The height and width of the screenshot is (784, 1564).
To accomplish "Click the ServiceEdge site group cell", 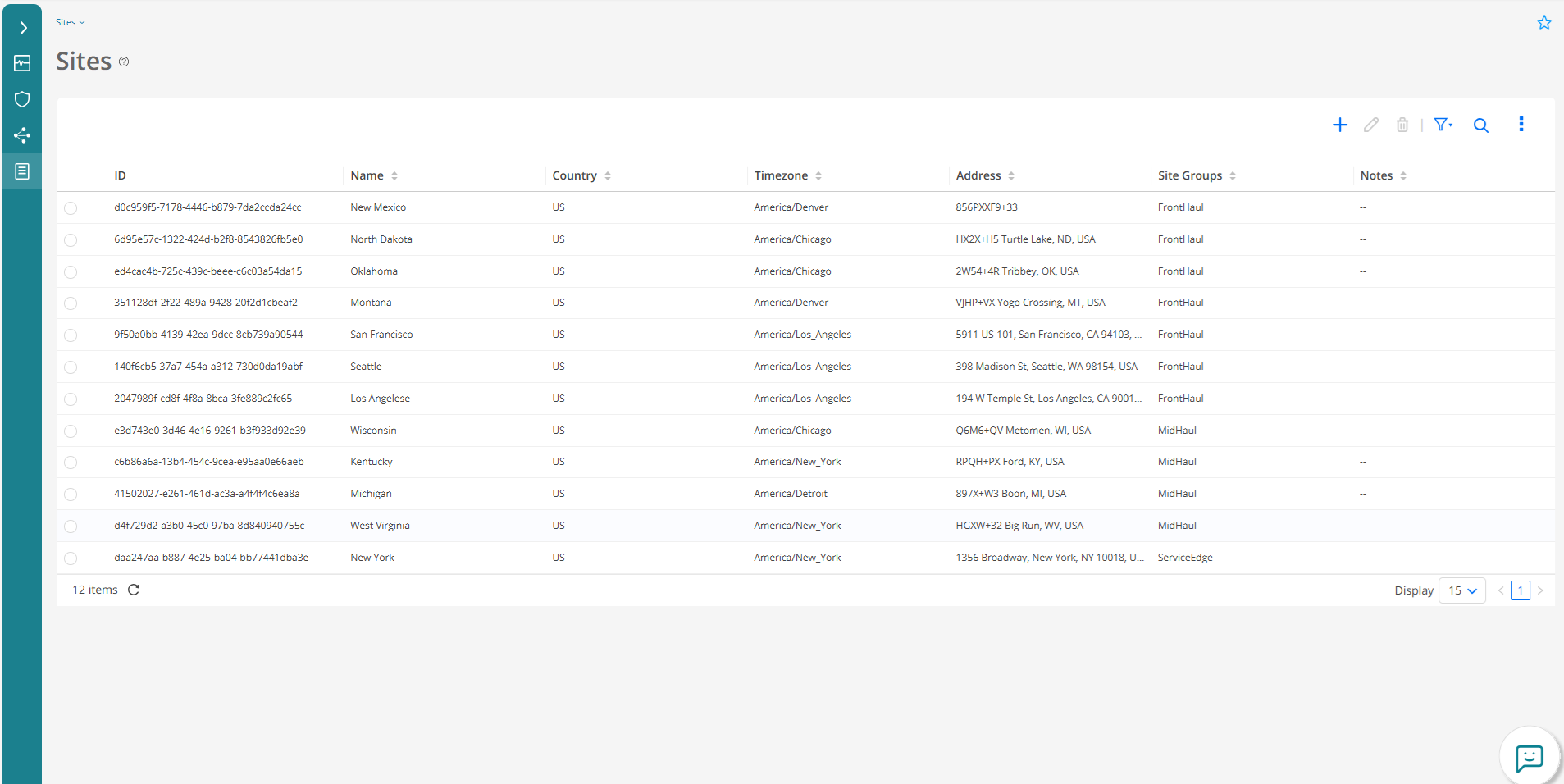I will 1185,558.
